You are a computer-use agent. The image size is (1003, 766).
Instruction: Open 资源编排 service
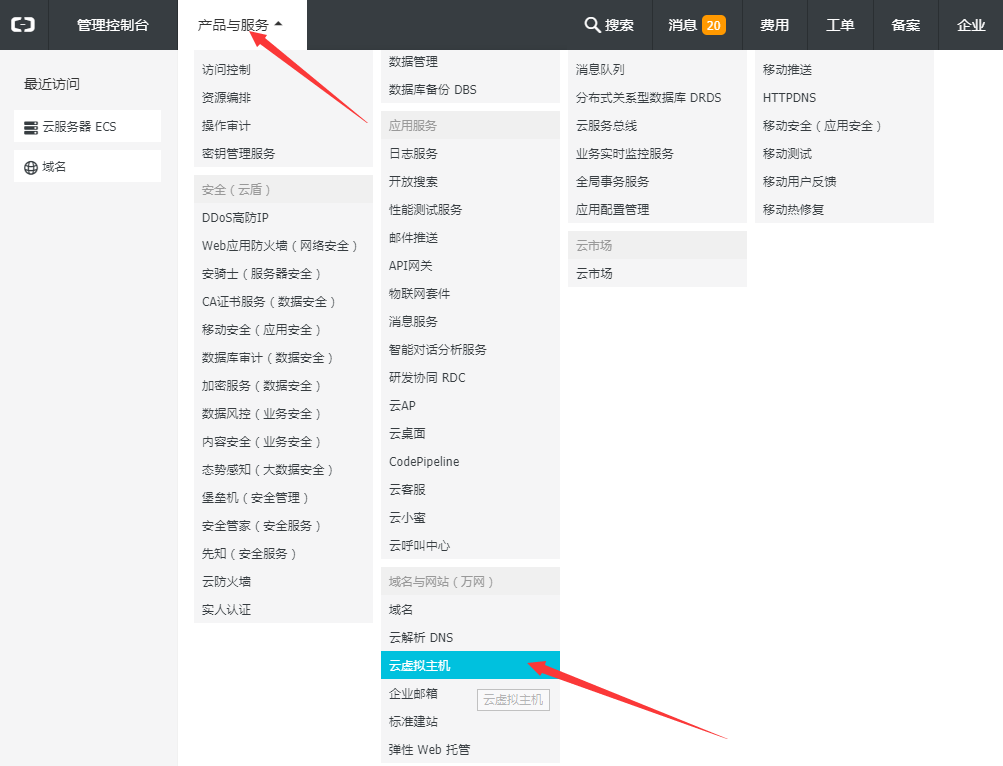(226, 98)
